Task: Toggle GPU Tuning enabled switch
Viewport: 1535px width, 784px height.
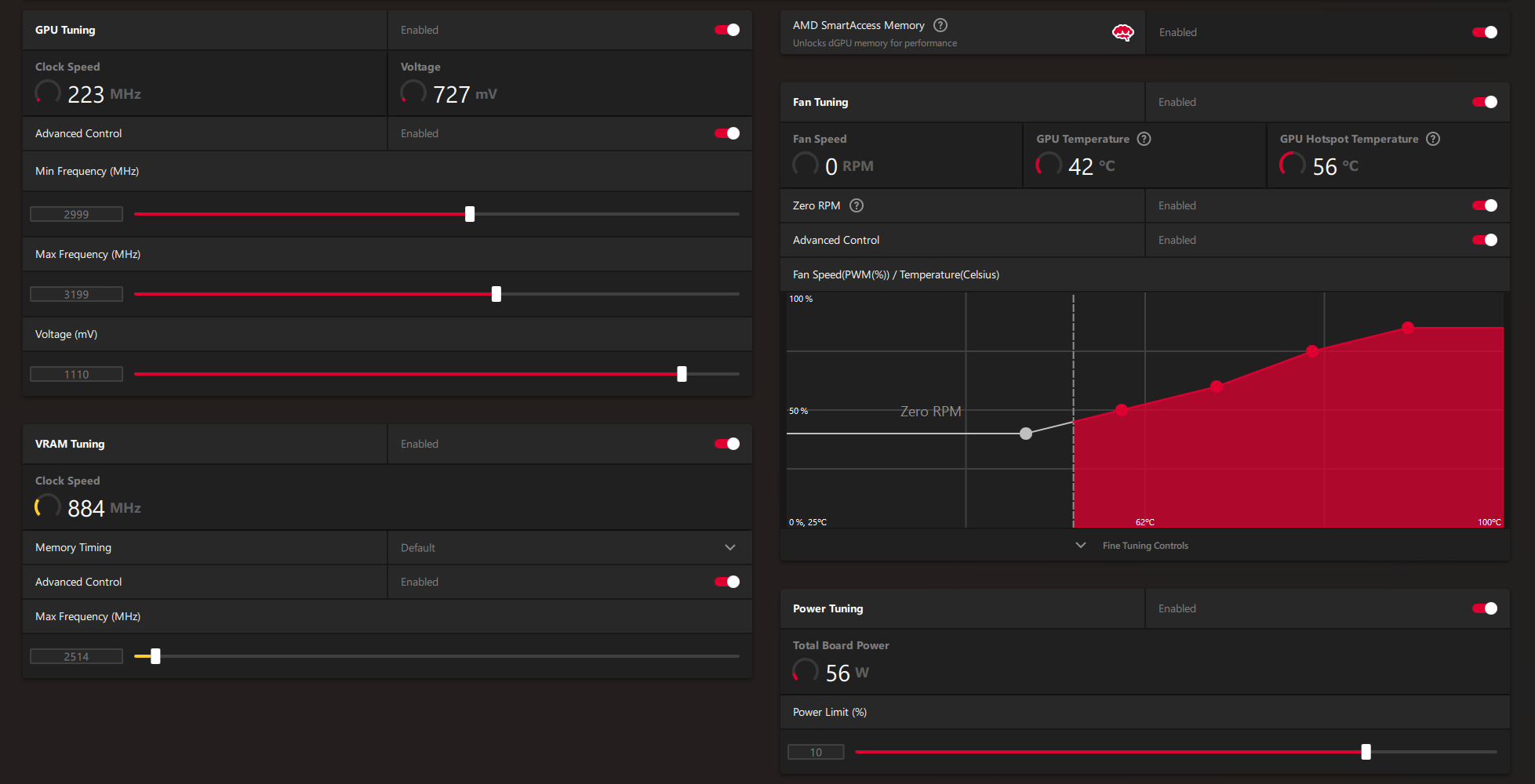Action: click(x=727, y=30)
